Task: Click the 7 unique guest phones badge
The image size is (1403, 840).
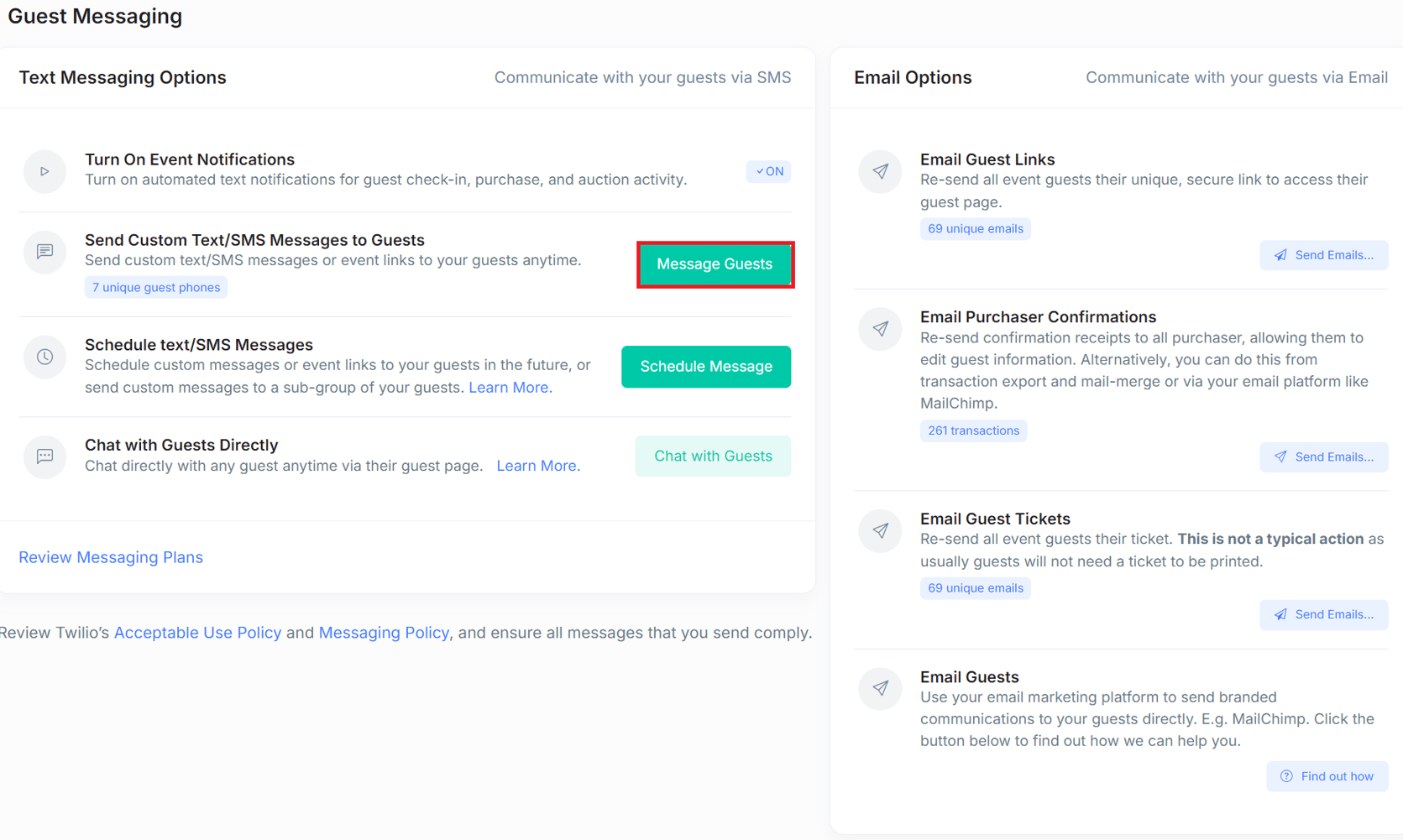Action: coord(156,287)
